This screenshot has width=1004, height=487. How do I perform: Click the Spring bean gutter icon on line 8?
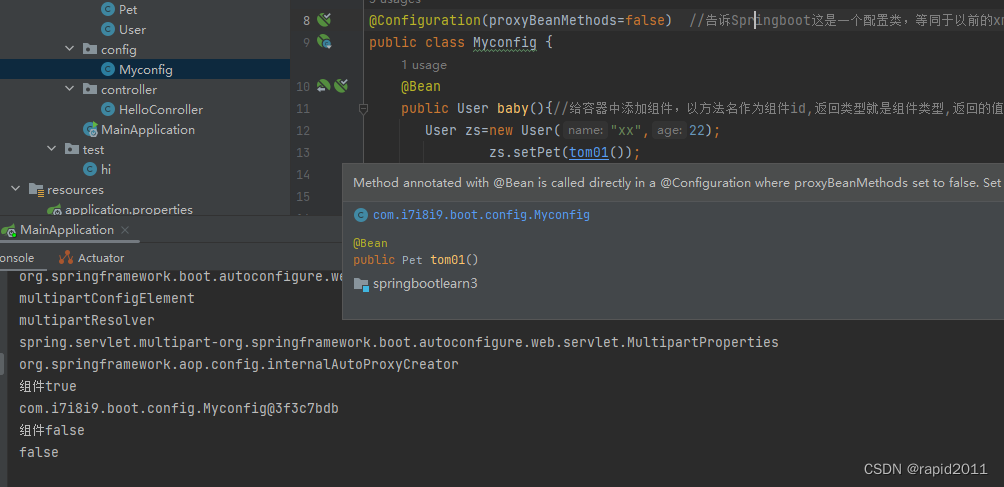tap(324, 20)
